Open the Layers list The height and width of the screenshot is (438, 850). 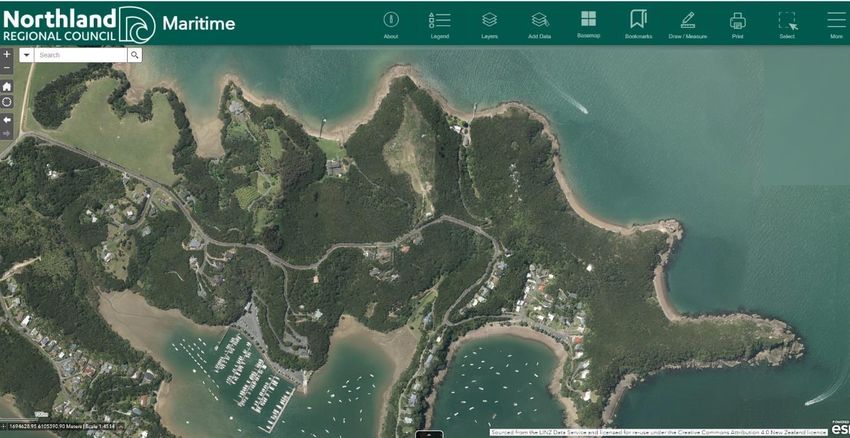489,22
